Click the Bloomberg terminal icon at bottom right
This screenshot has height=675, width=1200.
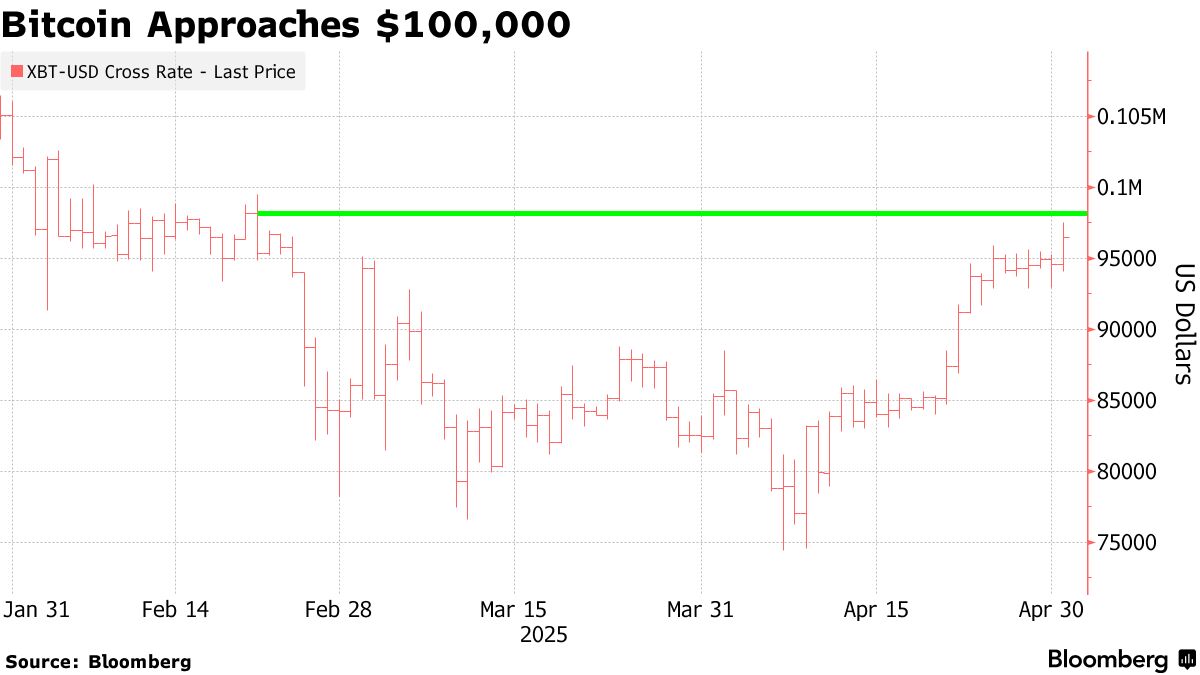[1187, 660]
